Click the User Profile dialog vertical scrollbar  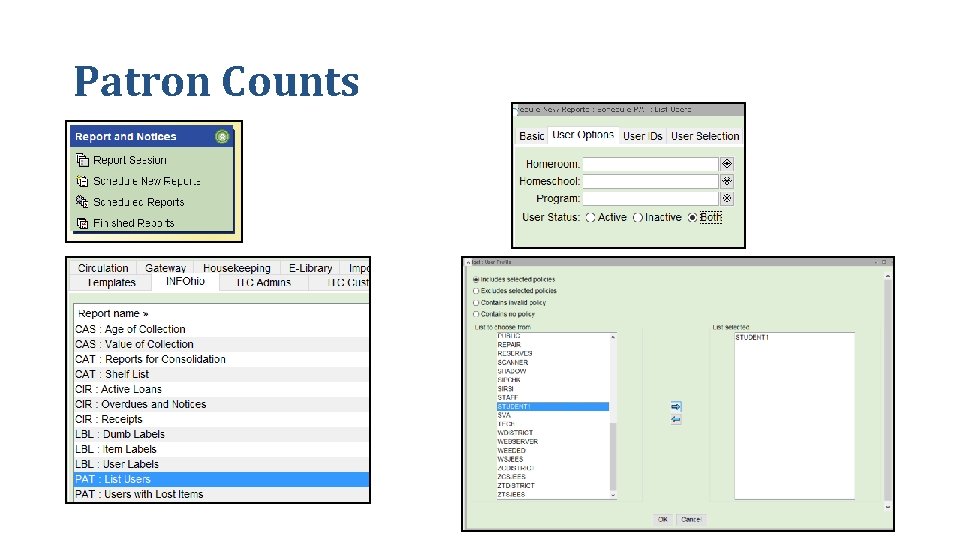click(x=887, y=392)
